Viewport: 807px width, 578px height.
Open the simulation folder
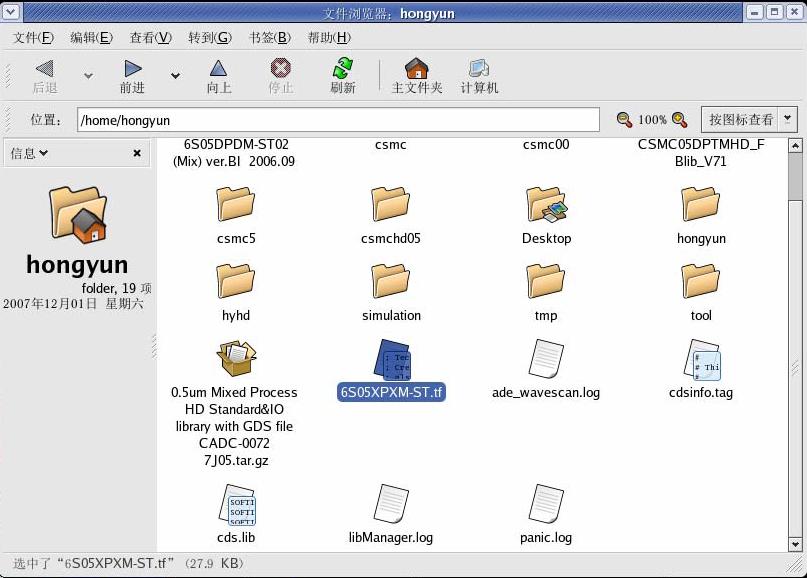pos(391,282)
